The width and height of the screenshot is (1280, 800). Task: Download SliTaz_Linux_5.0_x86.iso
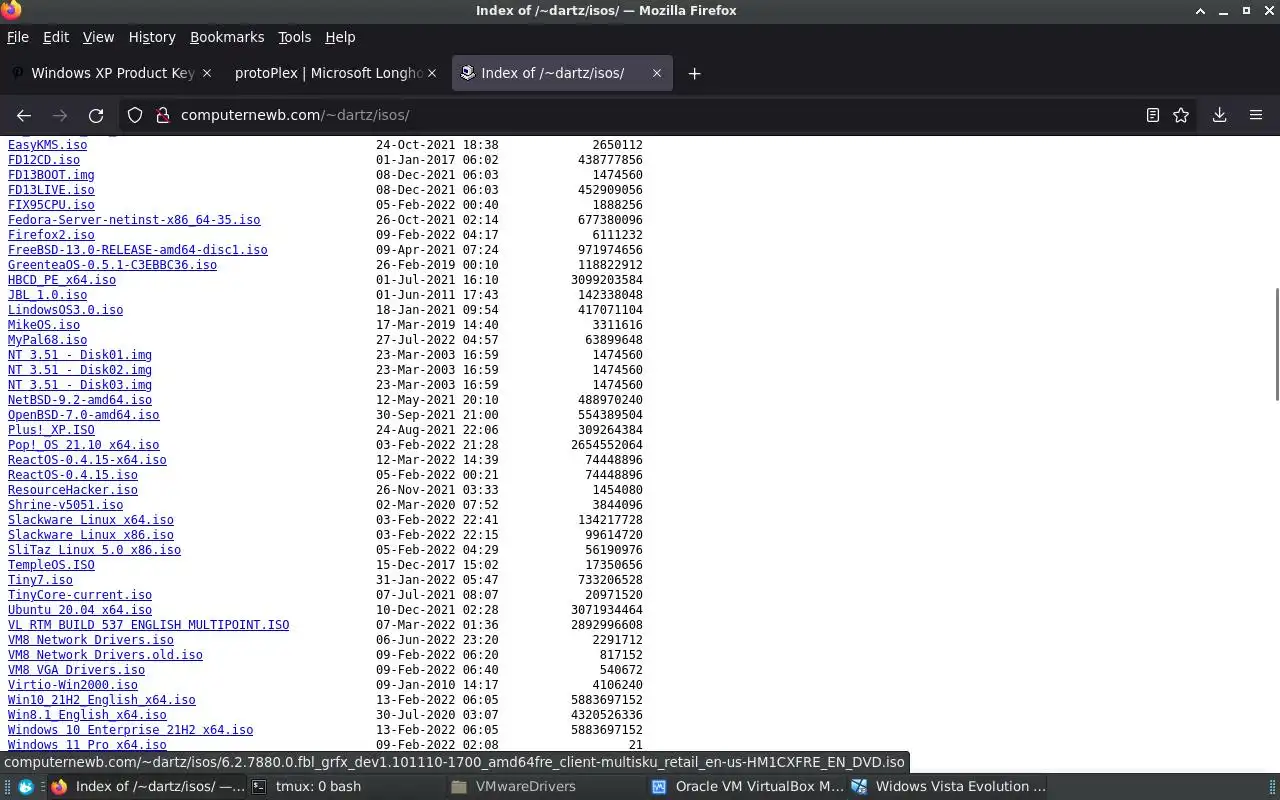coord(94,550)
